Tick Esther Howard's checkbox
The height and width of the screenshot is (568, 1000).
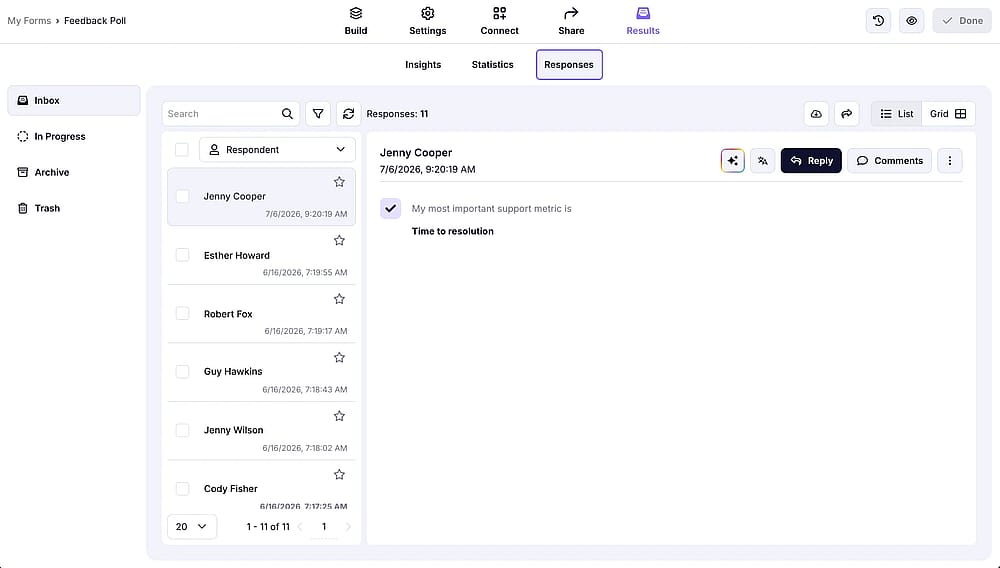[182, 255]
